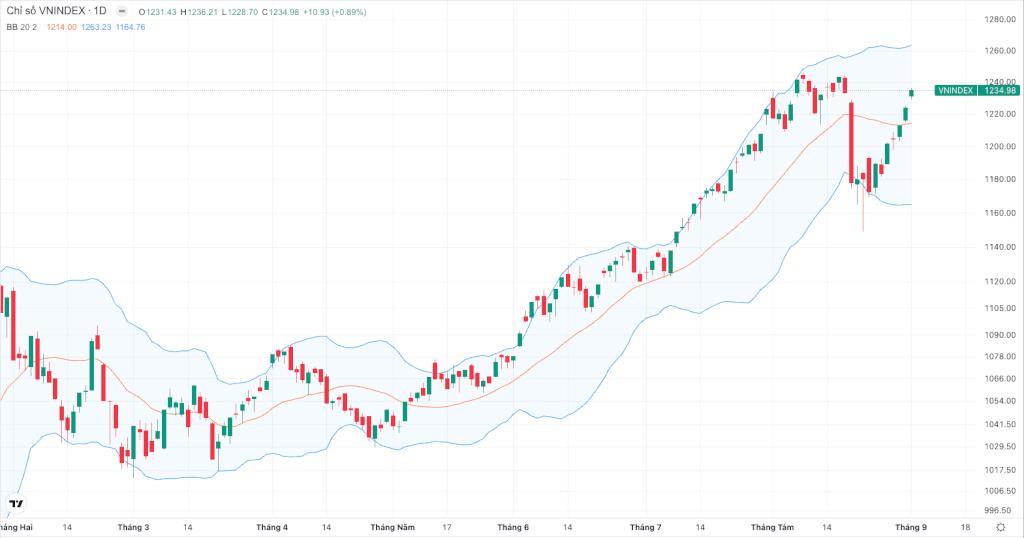Click the Tháng 9 time axis label
Viewport: 1024px width, 538px height.
(910, 528)
